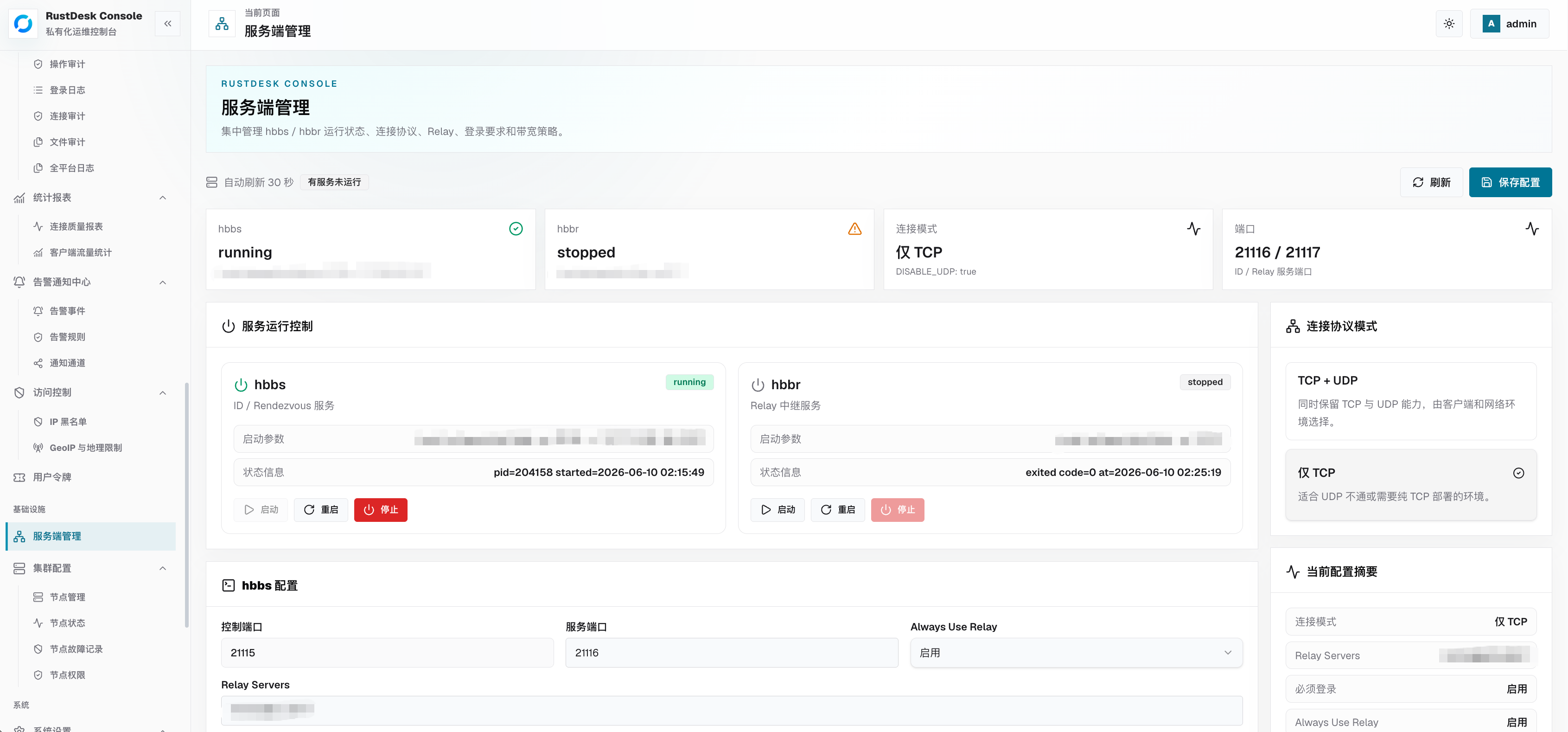Screen dimensions: 1568x732
Task: Open 节点管理 in the sidebar
Action: [x=68, y=597]
